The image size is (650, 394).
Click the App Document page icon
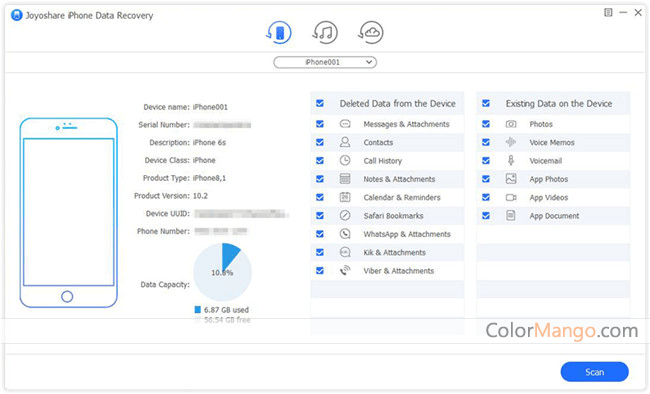tap(511, 215)
